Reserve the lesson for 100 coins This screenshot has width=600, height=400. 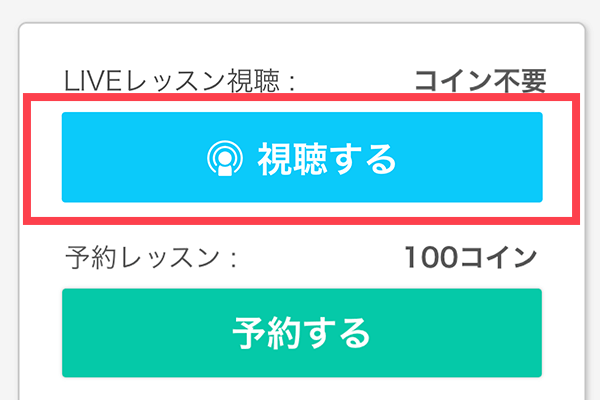[302, 333]
